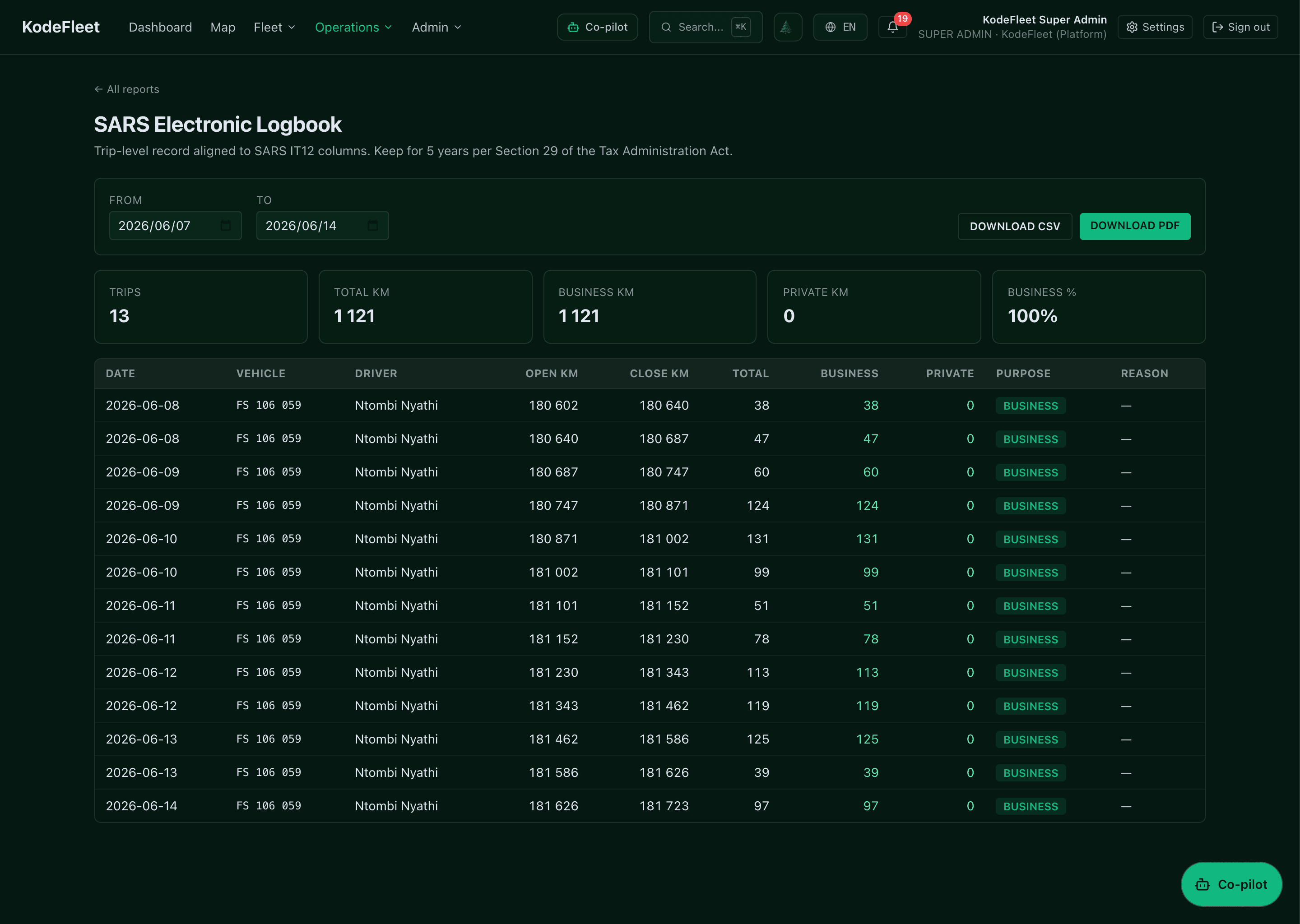1300x924 pixels.
Task: Edit the From date field
Action: [x=175, y=226]
